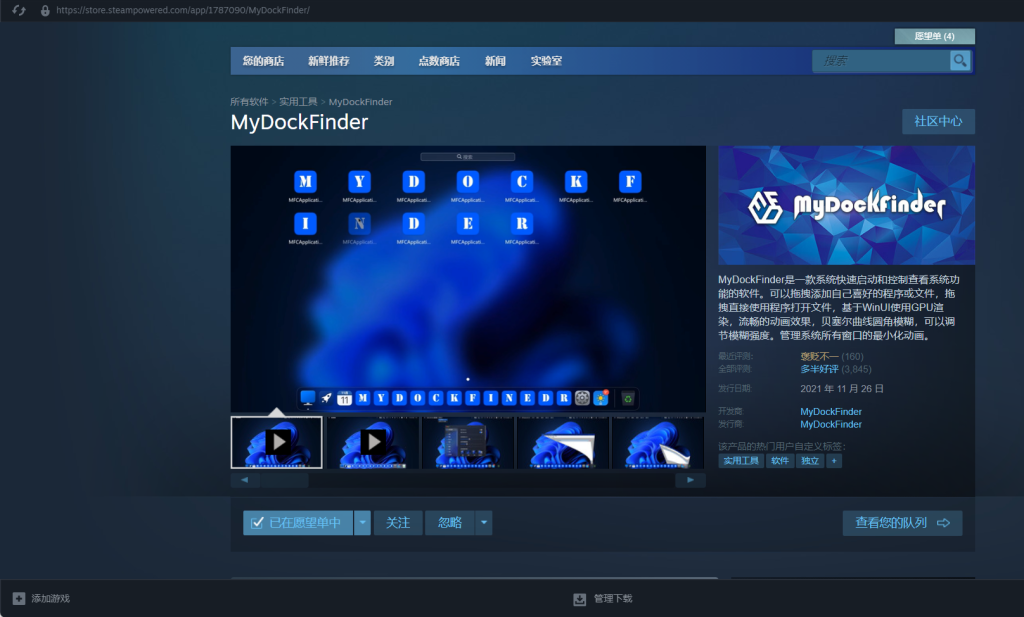Switch to the 点数商店 section
Screen dimensions: 1024x617
click(440, 61)
